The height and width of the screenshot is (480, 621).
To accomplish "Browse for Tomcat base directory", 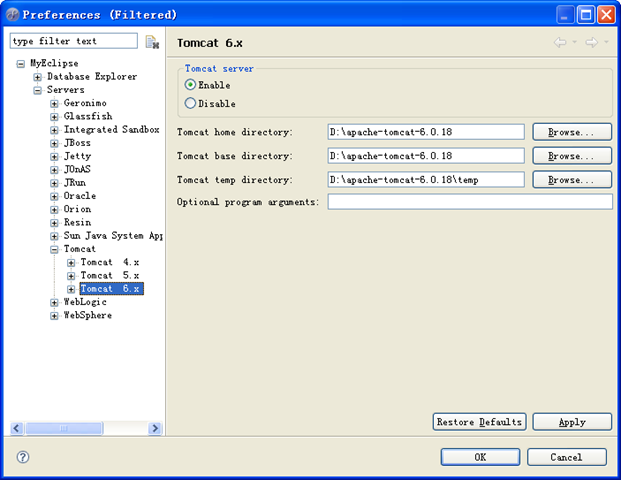I will (572, 156).
